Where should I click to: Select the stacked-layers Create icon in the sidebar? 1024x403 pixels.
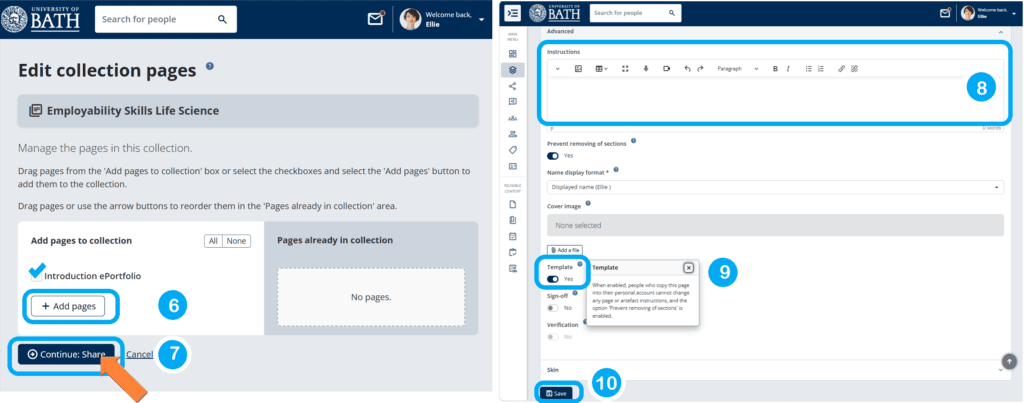(513, 70)
